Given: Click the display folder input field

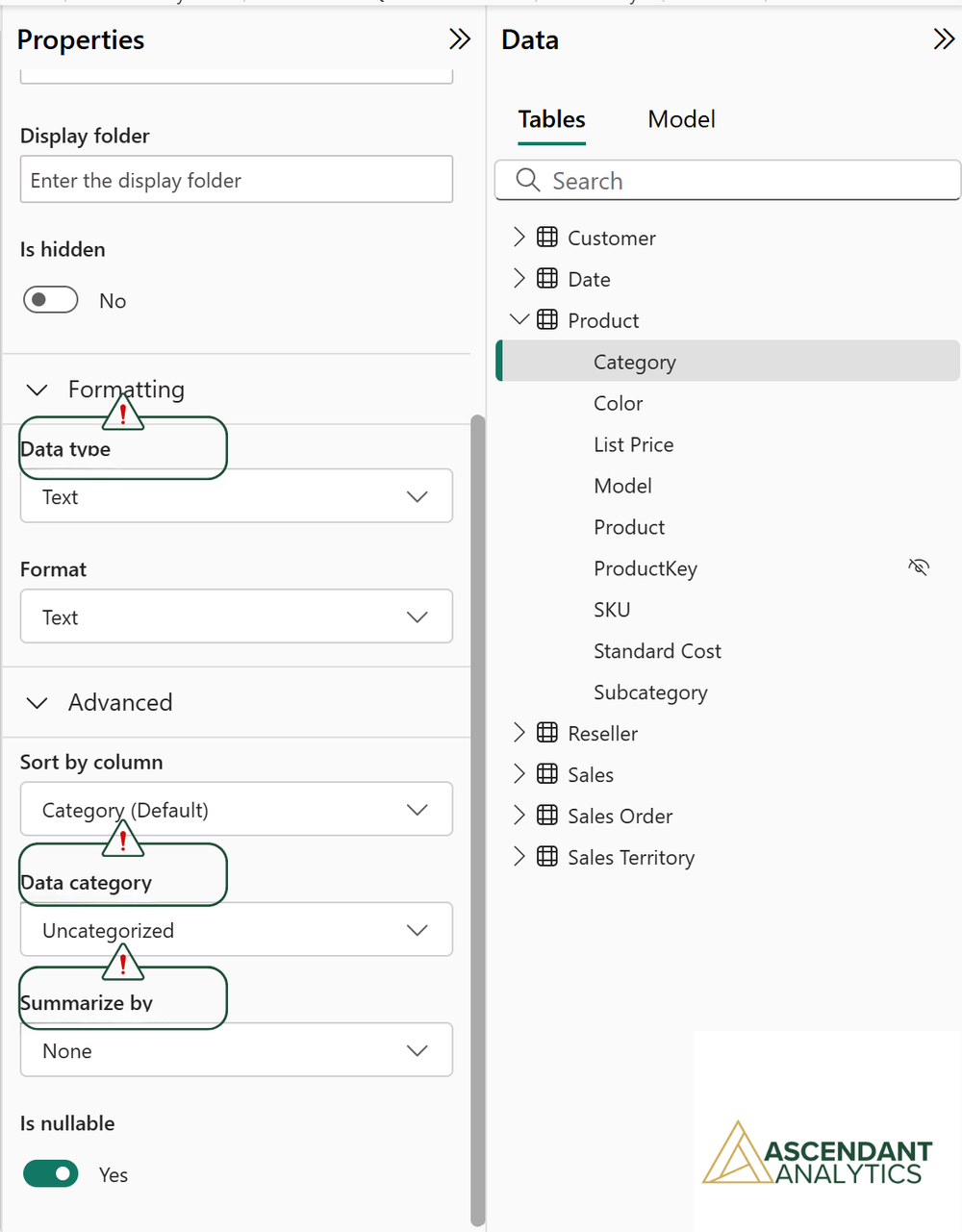Looking at the screenshot, I should click(237, 180).
